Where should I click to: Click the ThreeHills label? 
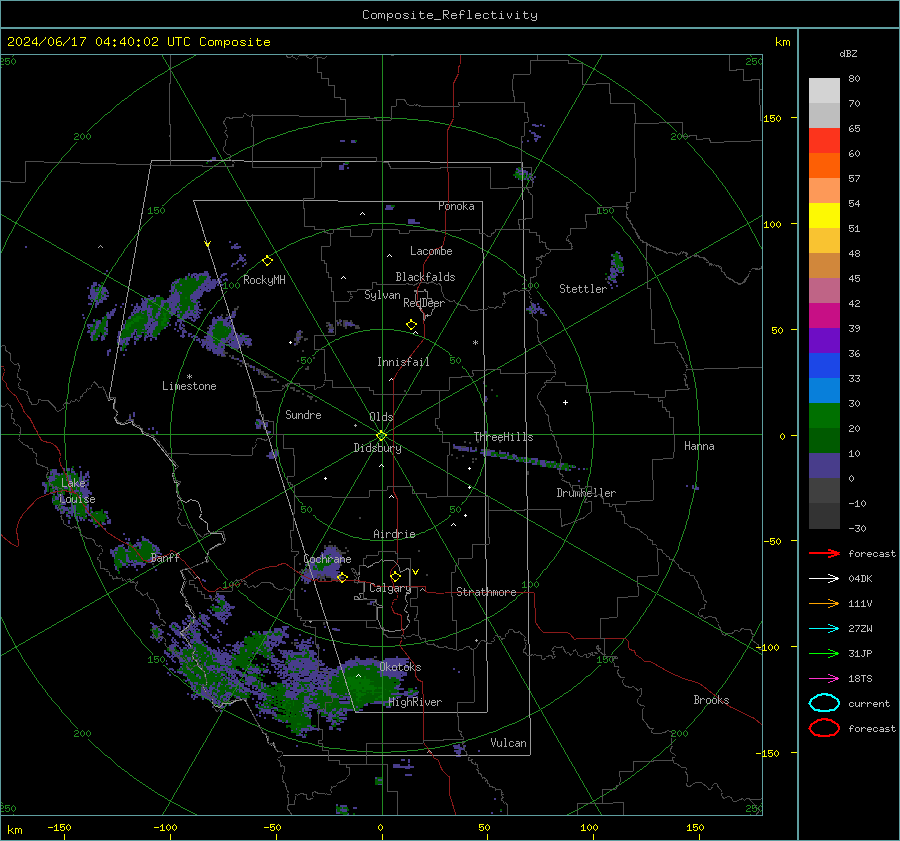click(x=503, y=437)
